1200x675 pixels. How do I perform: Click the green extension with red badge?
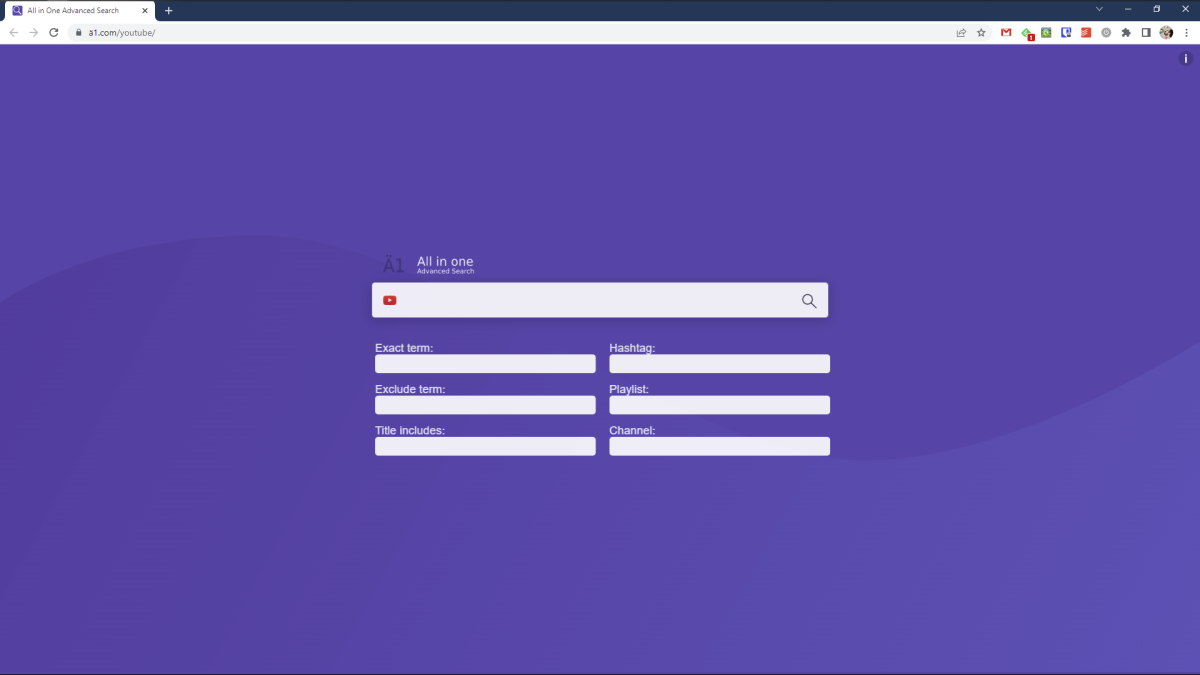coord(1027,33)
